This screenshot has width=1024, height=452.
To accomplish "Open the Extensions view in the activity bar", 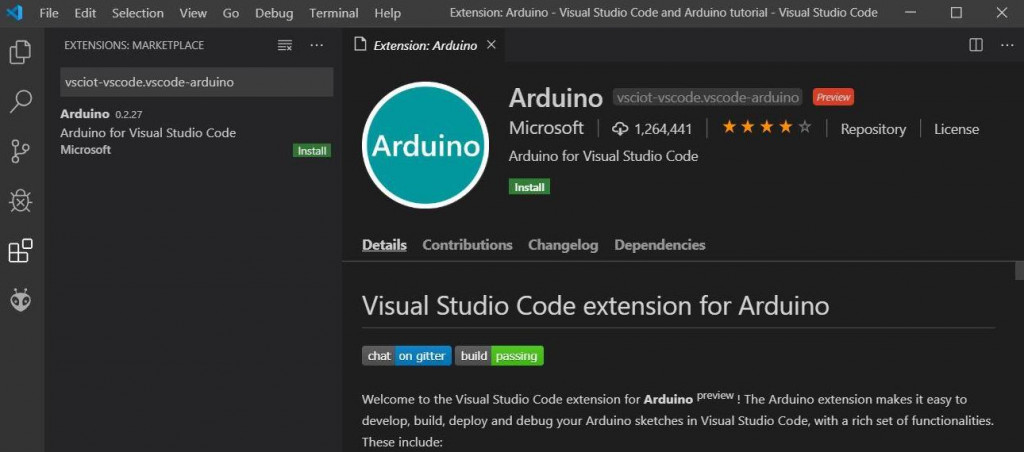I will [20, 251].
